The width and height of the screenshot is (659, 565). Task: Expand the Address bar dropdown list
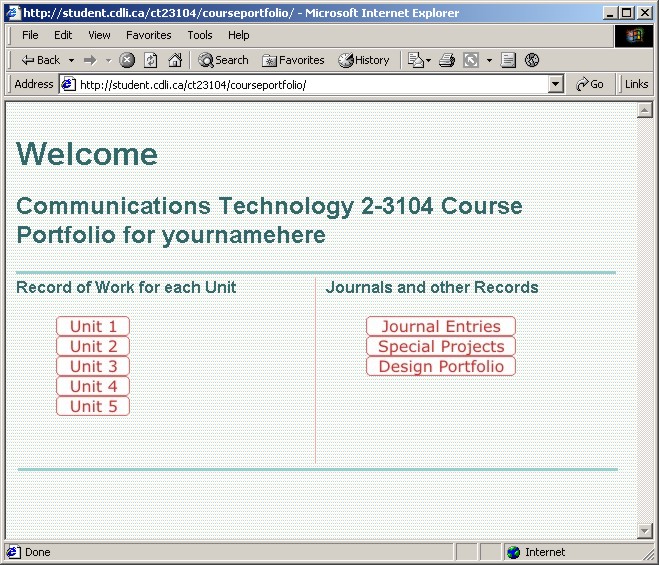pos(555,84)
